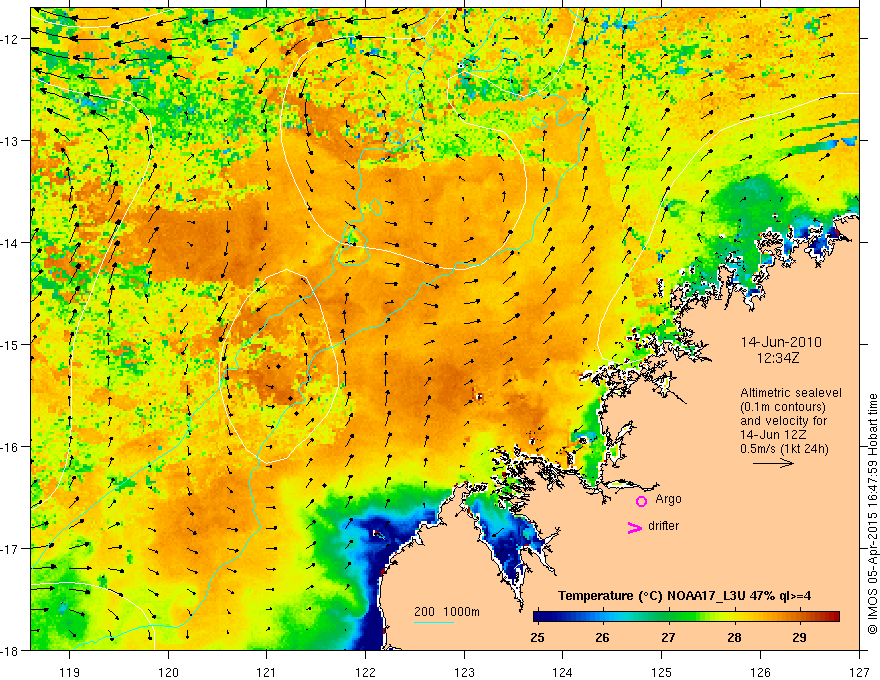Click the '12:34Z' time label
The image size is (880, 680).
(777, 357)
